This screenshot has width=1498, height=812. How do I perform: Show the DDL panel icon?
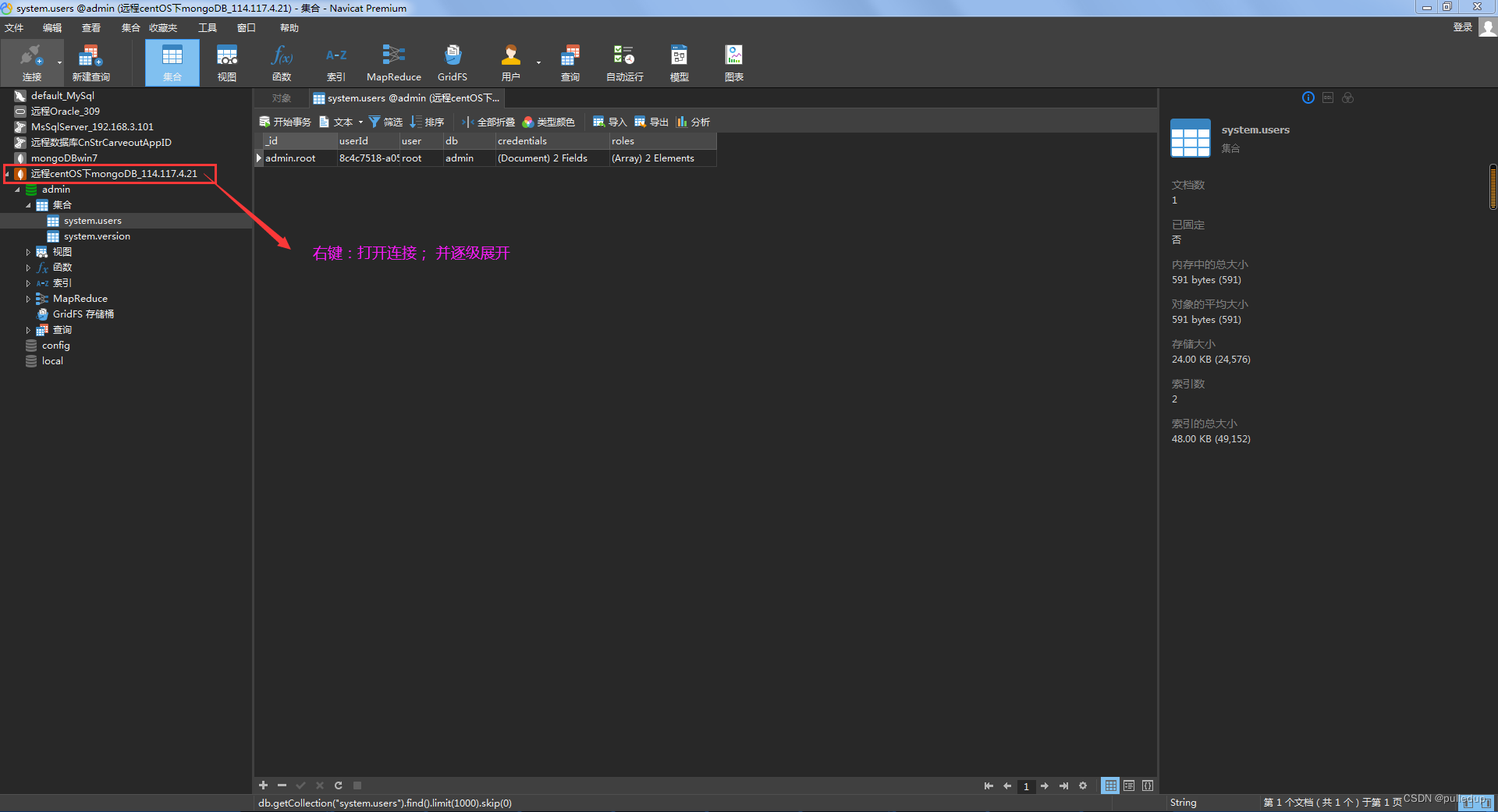pyautogui.click(x=1328, y=98)
